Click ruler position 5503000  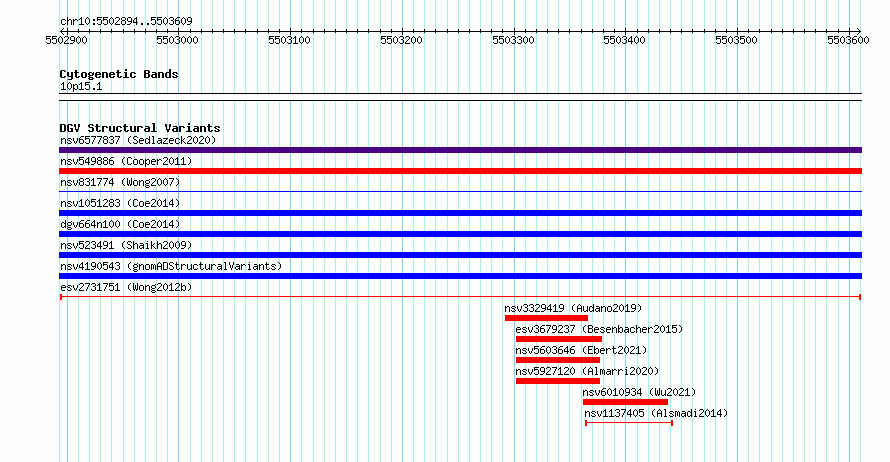pos(177,40)
